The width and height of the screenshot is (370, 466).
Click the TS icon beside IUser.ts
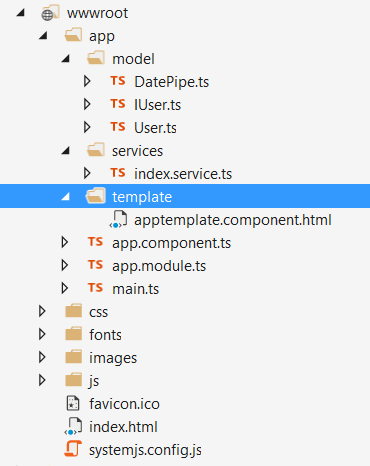(x=118, y=104)
